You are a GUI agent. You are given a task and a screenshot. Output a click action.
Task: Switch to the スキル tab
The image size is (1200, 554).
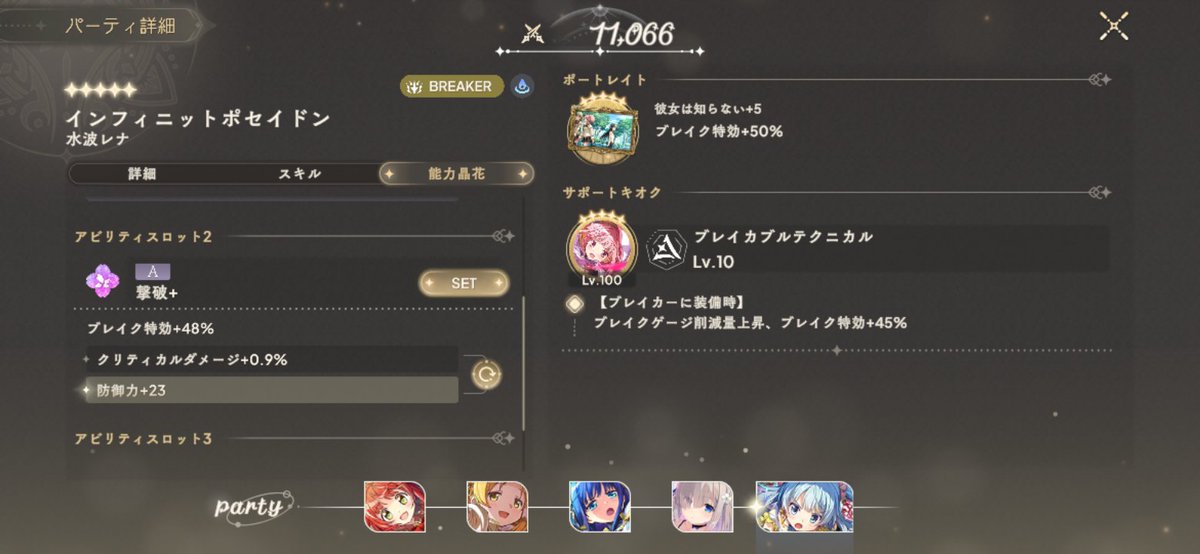(x=300, y=174)
